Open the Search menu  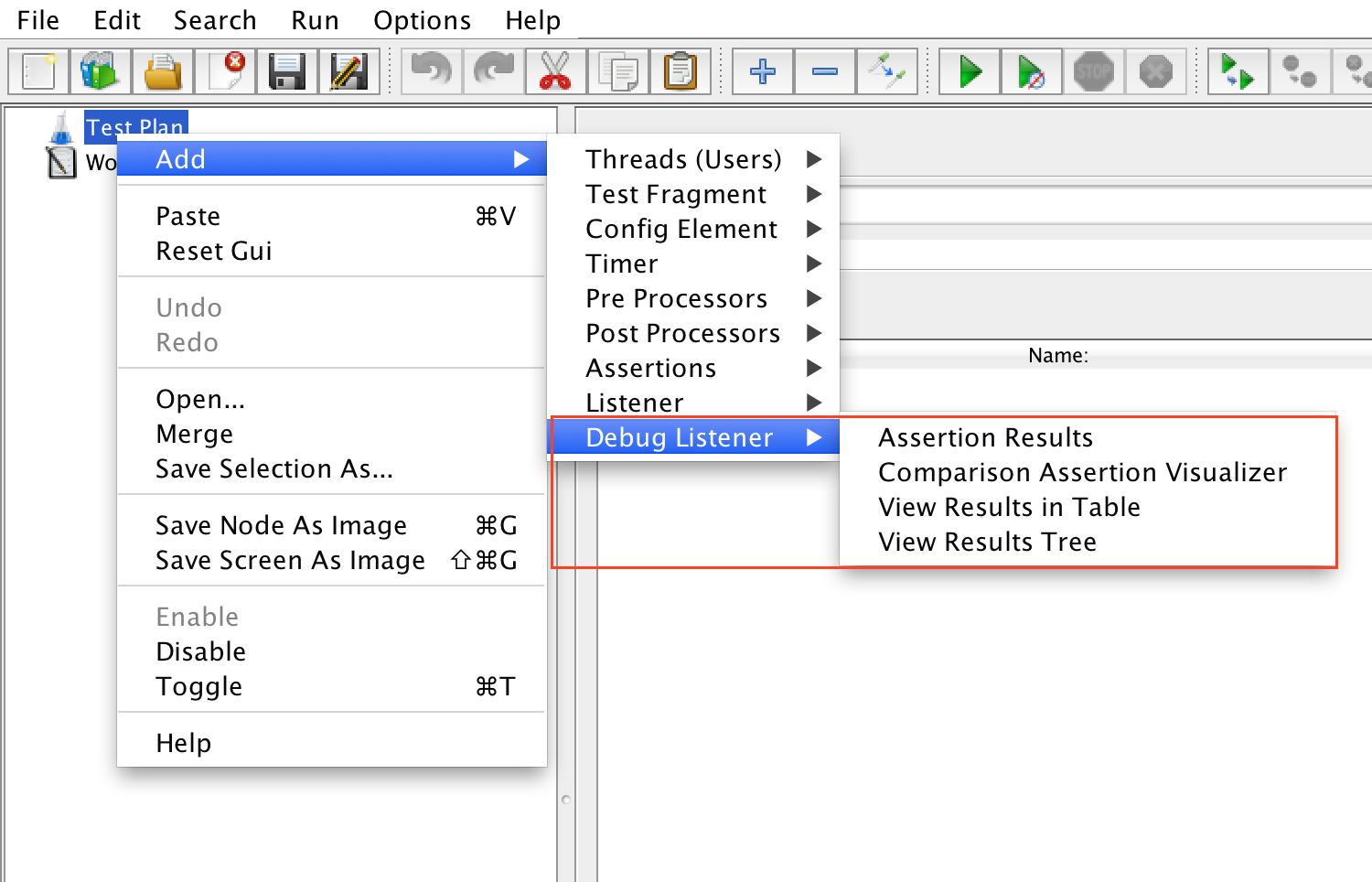click(214, 19)
